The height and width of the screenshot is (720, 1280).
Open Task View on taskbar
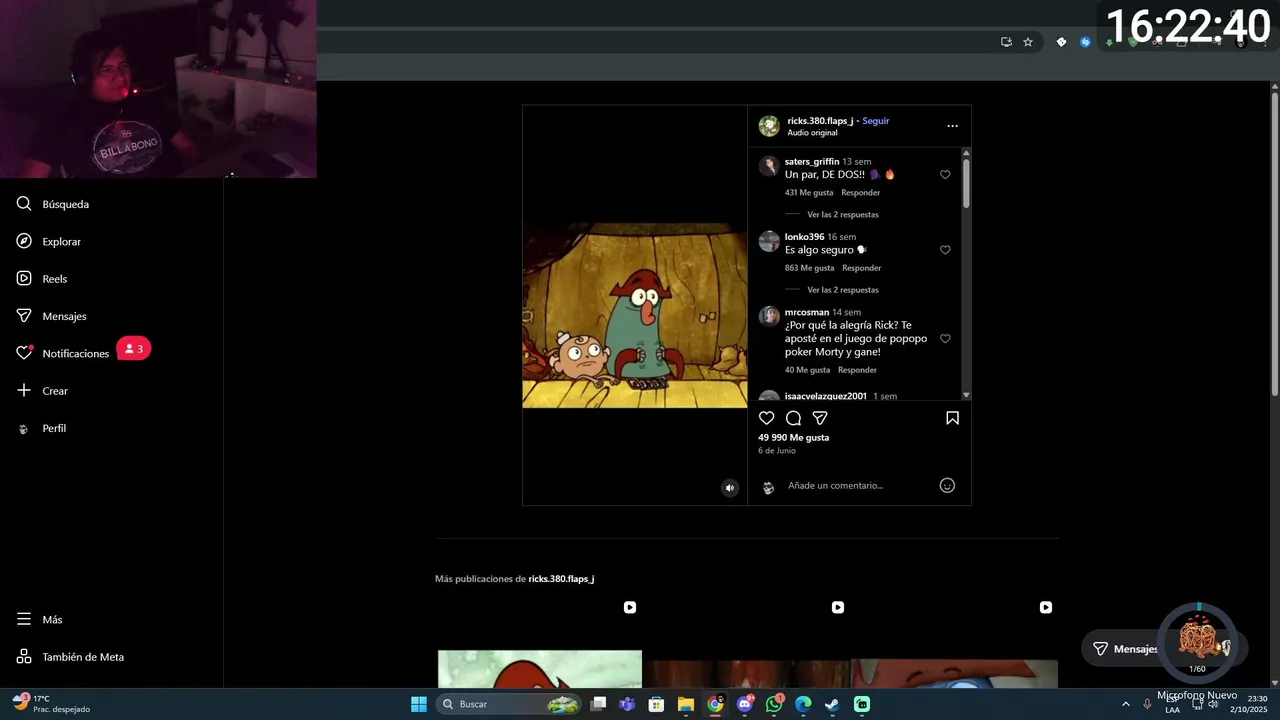point(598,704)
